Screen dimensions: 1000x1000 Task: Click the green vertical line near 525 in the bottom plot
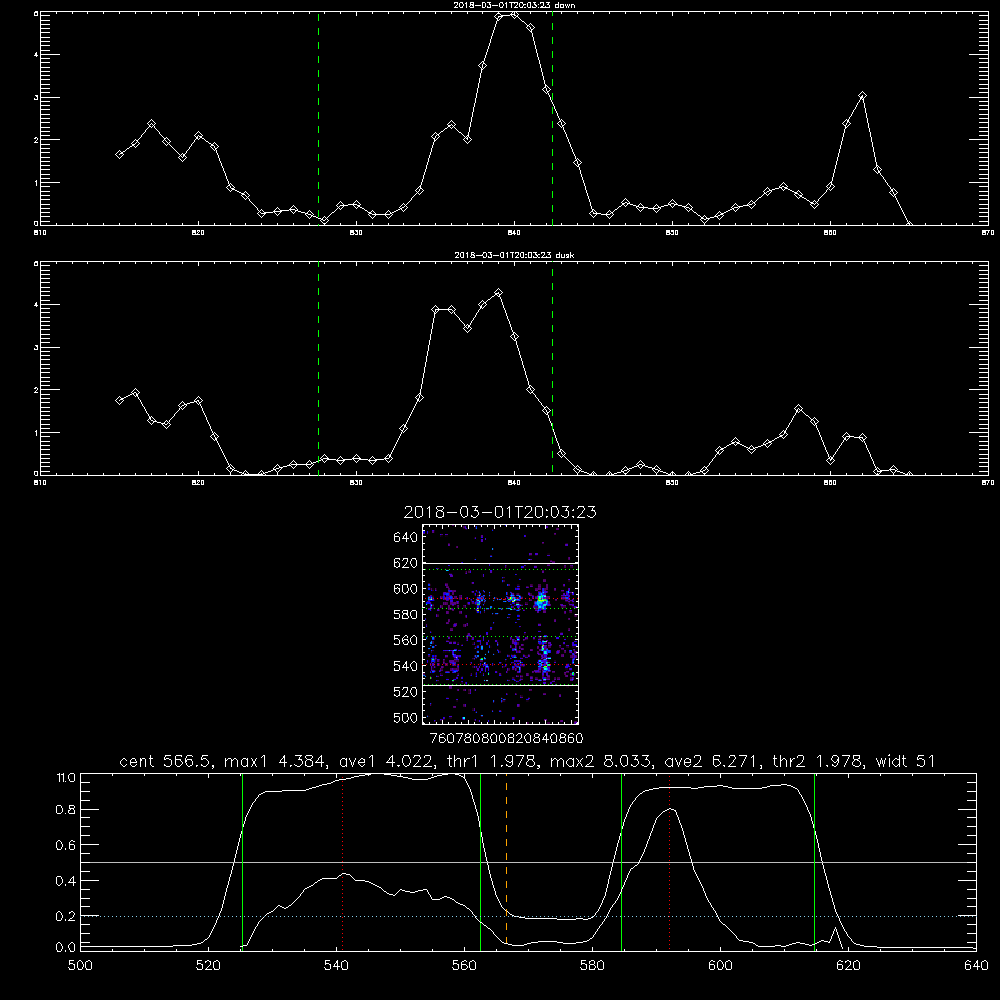(242, 861)
